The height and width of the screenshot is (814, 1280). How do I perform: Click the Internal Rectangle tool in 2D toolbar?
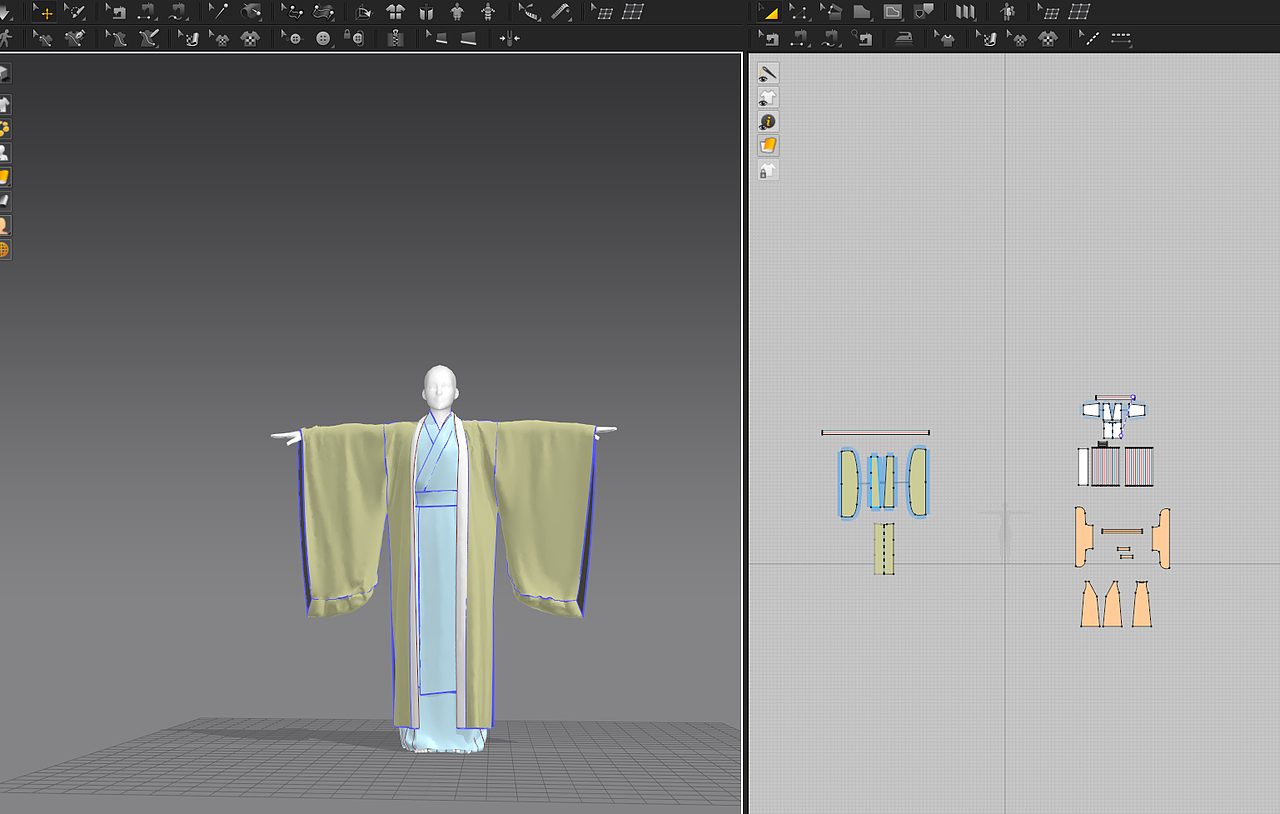[x=892, y=12]
